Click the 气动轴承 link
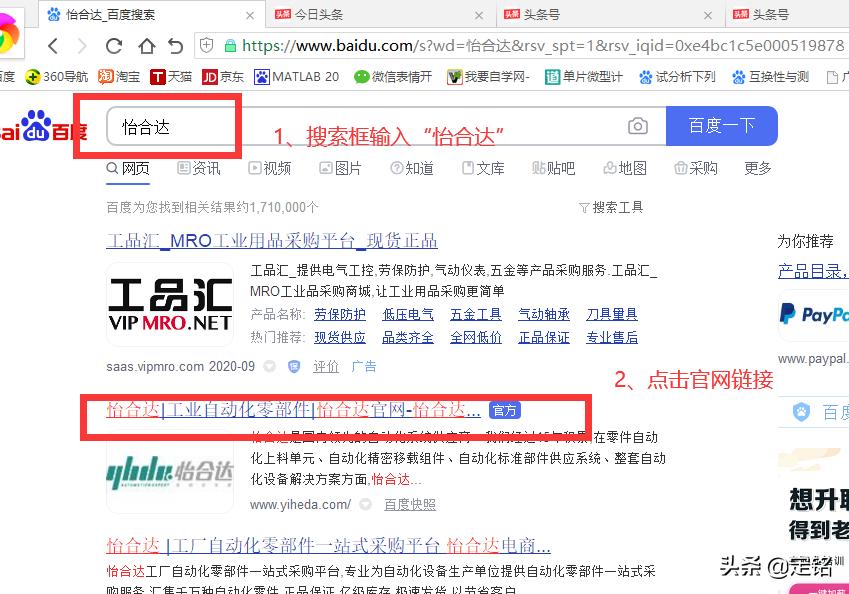The width and height of the screenshot is (849, 594). (544, 315)
